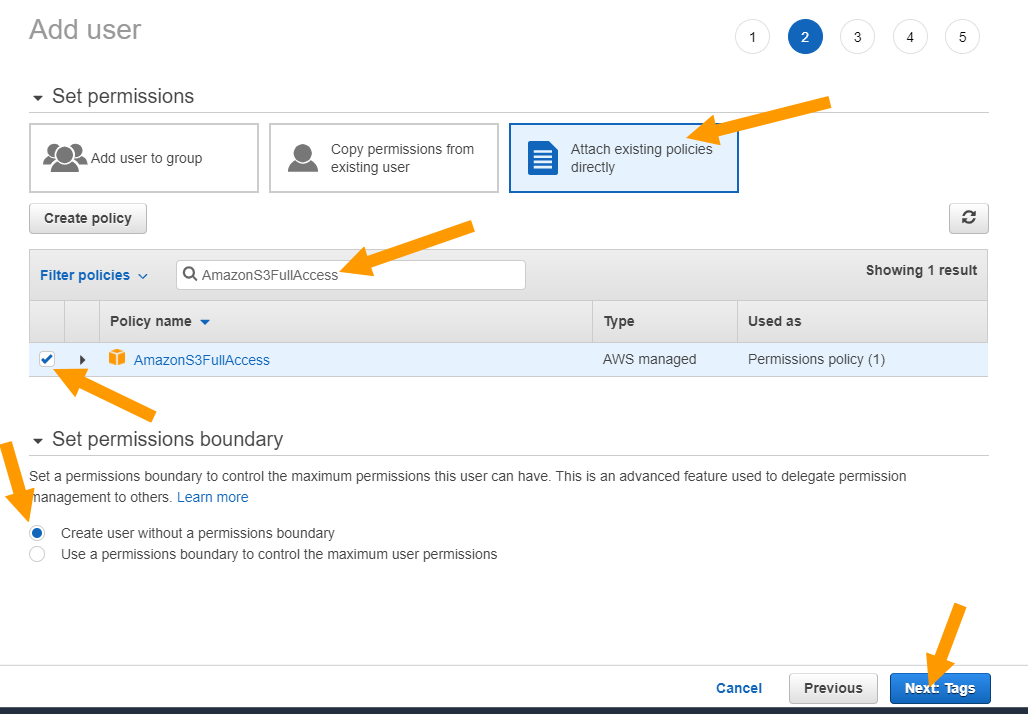Image resolution: width=1028 pixels, height=714 pixels.
Task: Select Create user without a permissions boundary
Action: tap(37, 533)
